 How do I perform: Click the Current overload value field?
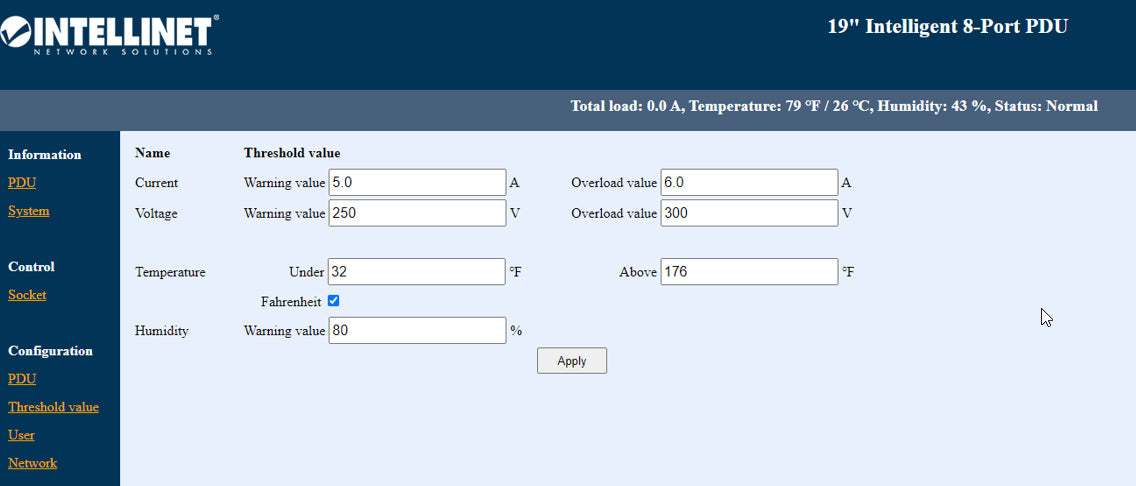(x=748, y=183)
